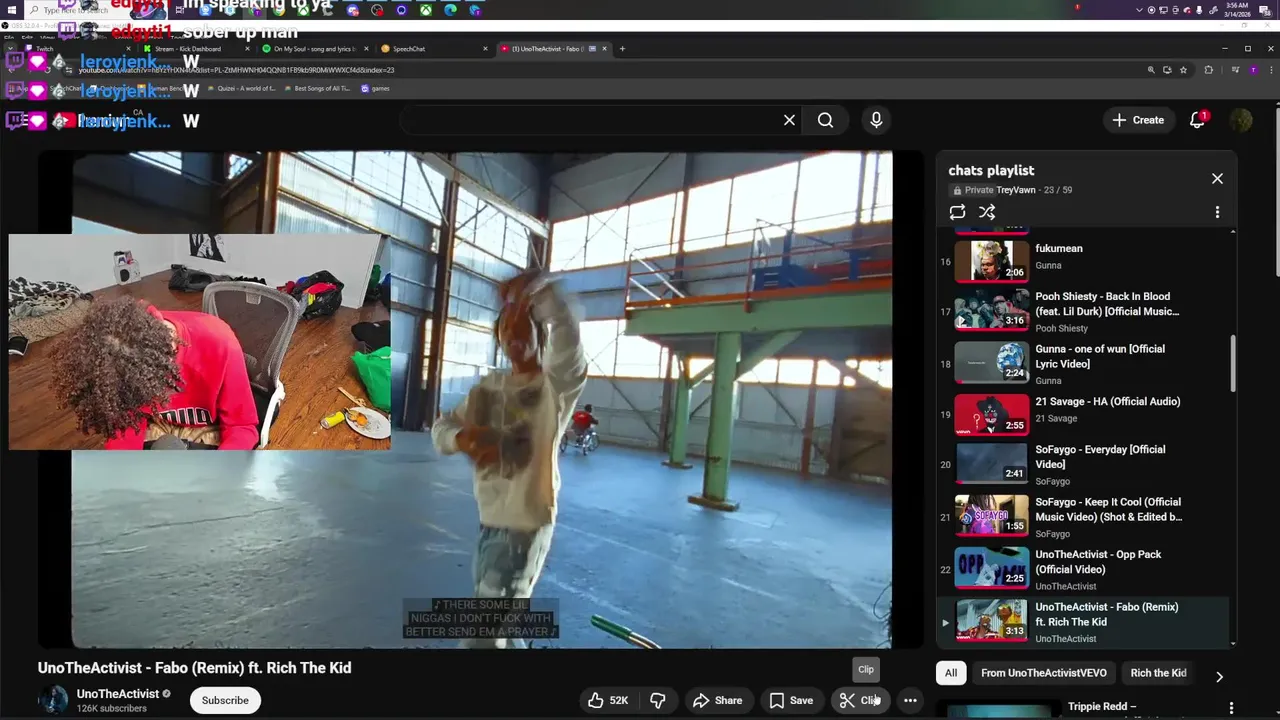
Task: Click the Share button
Action: click(718, 700)
